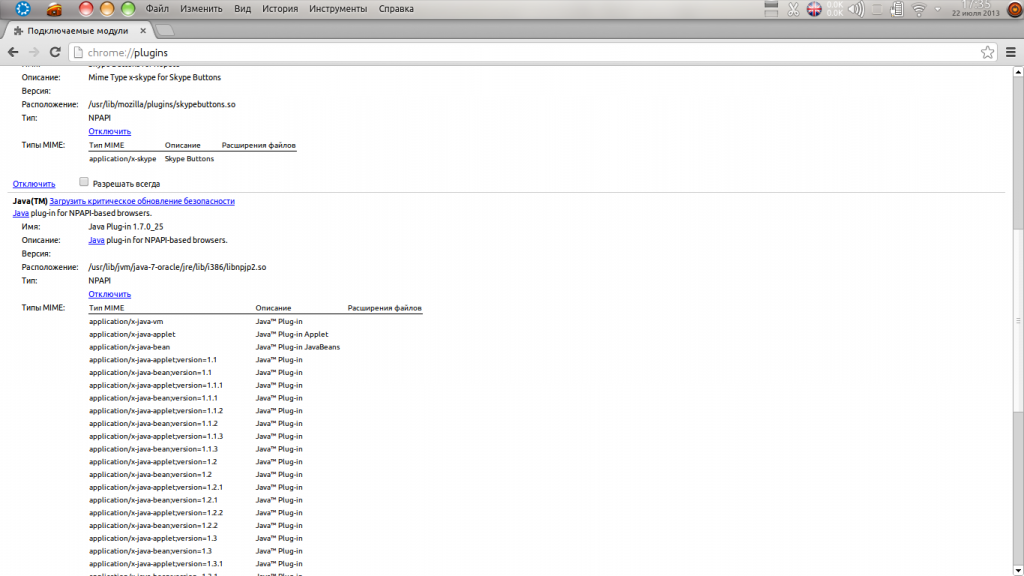The height and width of the screenshot is (576, 1024).
Task: Click the stacked bars icon in the top panel
Action: click(771, 9)
